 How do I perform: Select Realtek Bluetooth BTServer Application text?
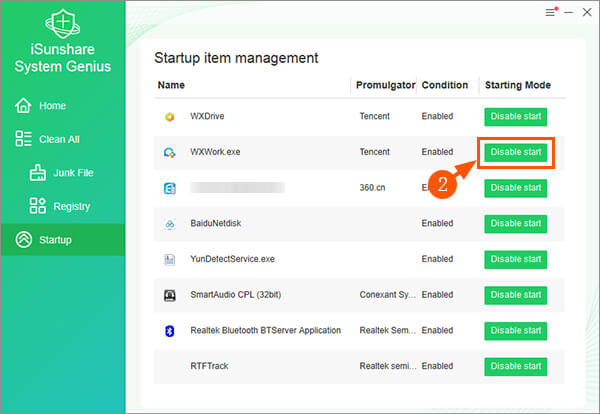(x=266, y=331)
